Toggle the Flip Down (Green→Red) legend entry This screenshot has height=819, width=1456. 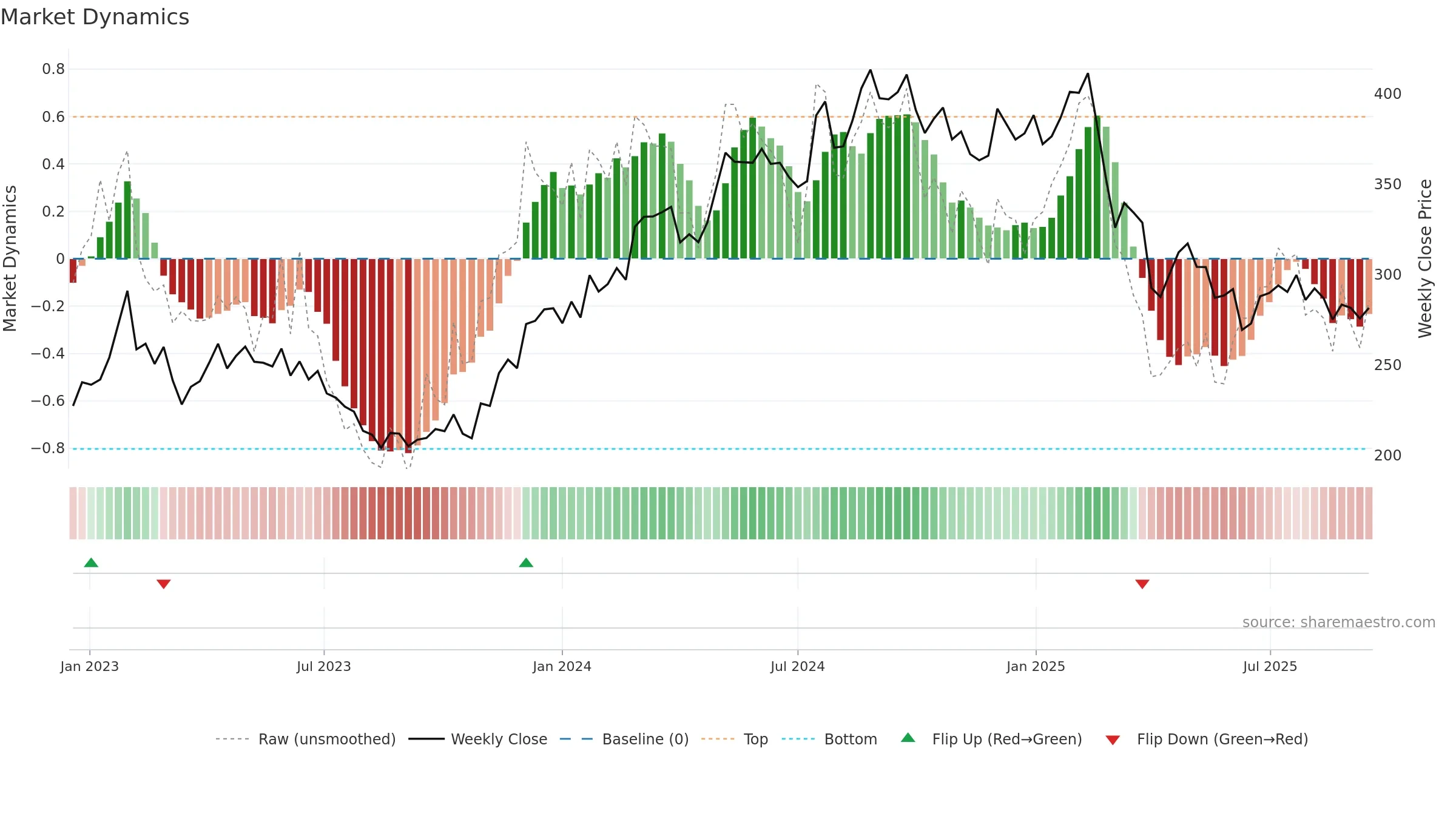[1207, 739]
